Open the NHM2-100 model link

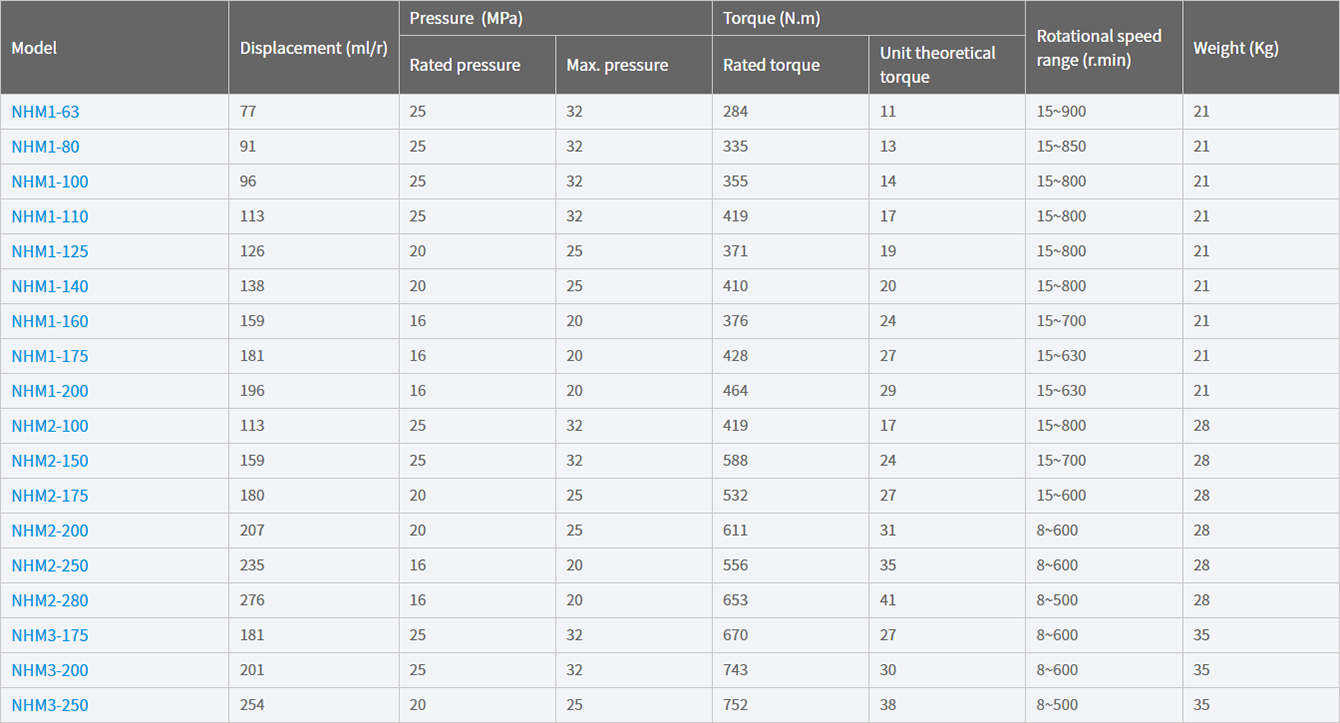pyautogui.click(x=50, y=426)
